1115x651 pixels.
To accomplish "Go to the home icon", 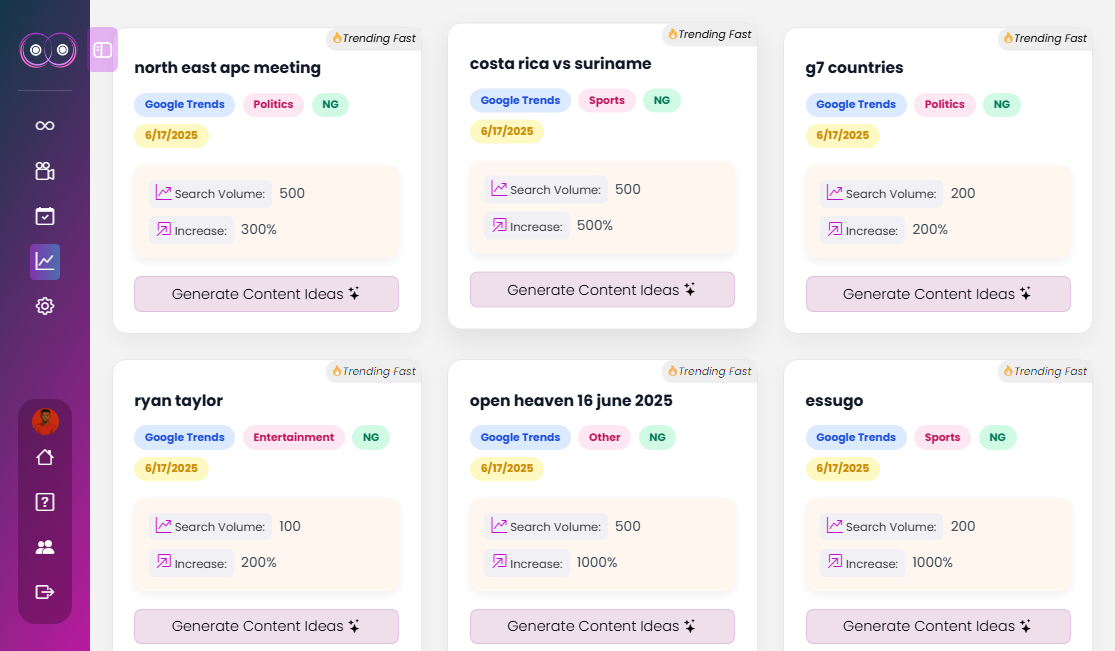I will pos(45,457).
